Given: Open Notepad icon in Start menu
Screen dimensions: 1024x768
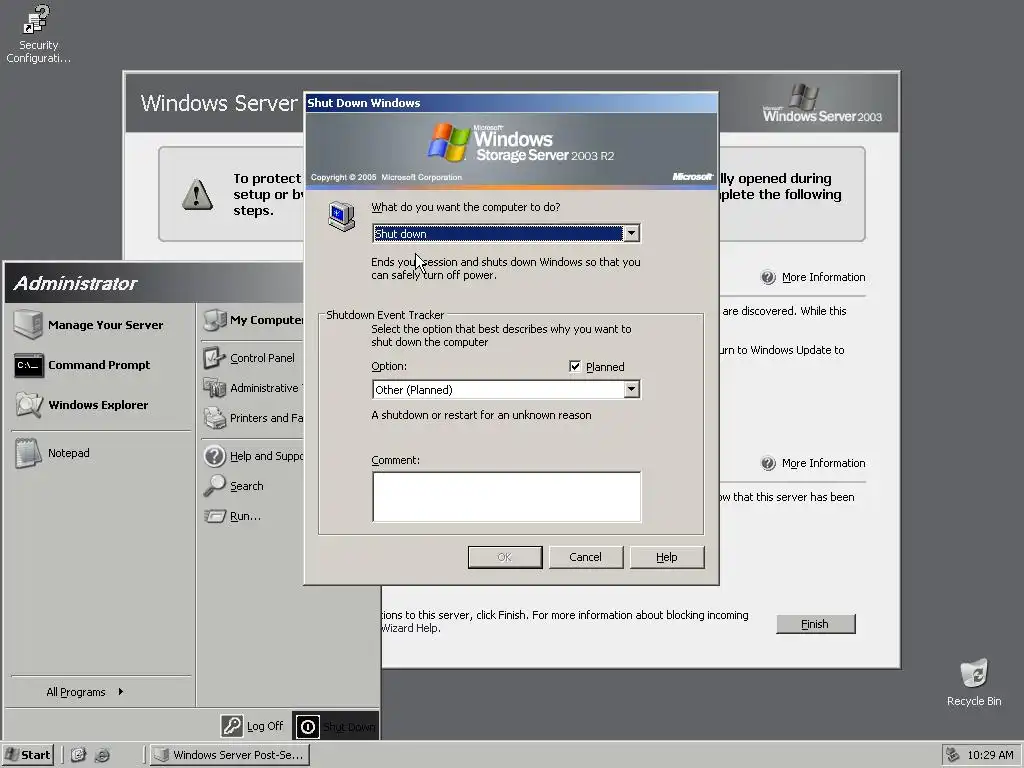Looking at the screenshot, I should [x=27, y=453].
